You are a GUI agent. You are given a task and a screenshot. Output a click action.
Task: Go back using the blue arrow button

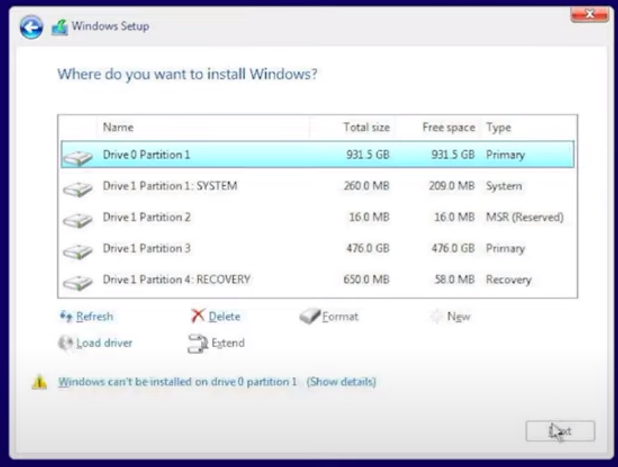tap(31, 27)
